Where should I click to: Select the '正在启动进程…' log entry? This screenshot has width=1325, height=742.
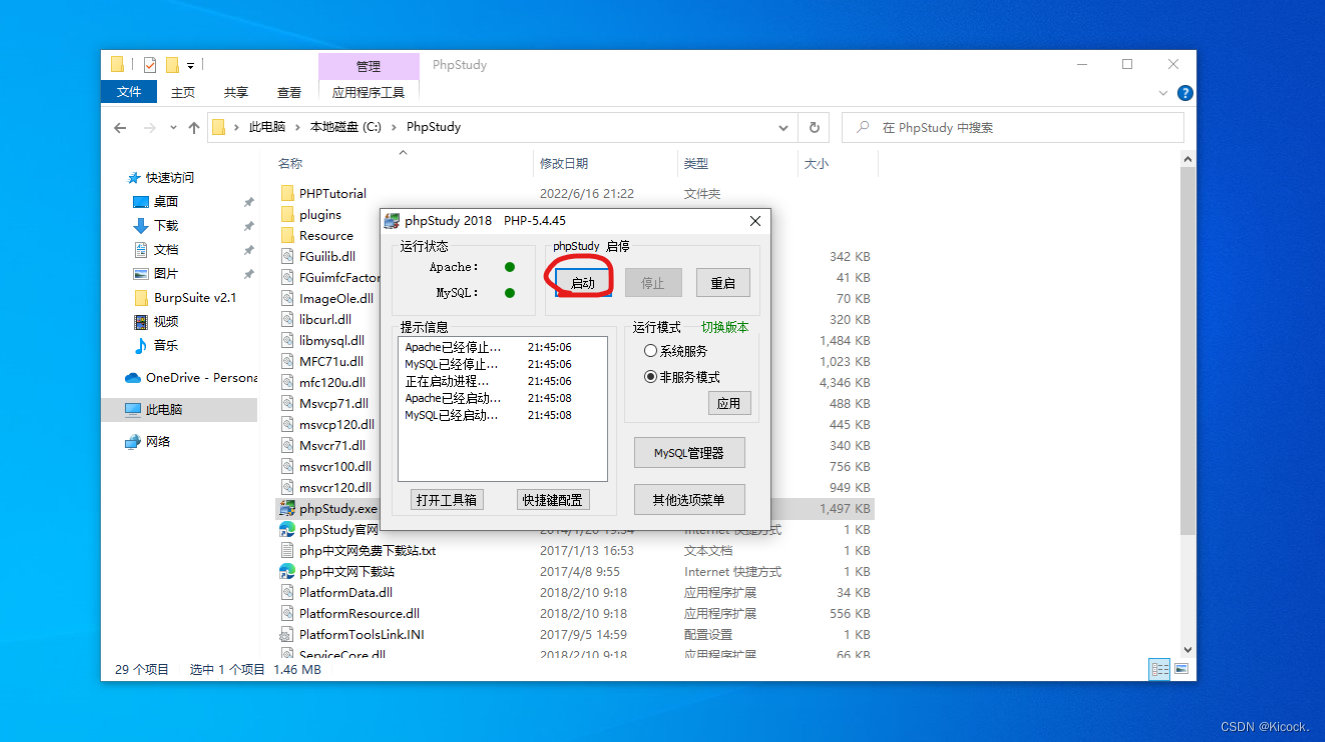[x=488, y=381]
